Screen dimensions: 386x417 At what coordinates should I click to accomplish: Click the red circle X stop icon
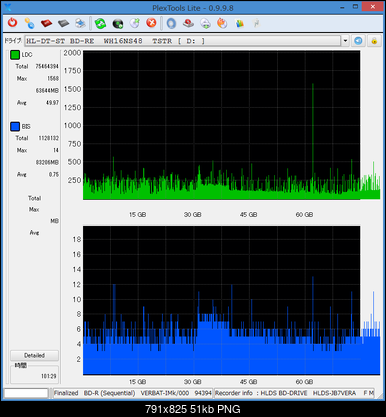[x=151, y=23]
